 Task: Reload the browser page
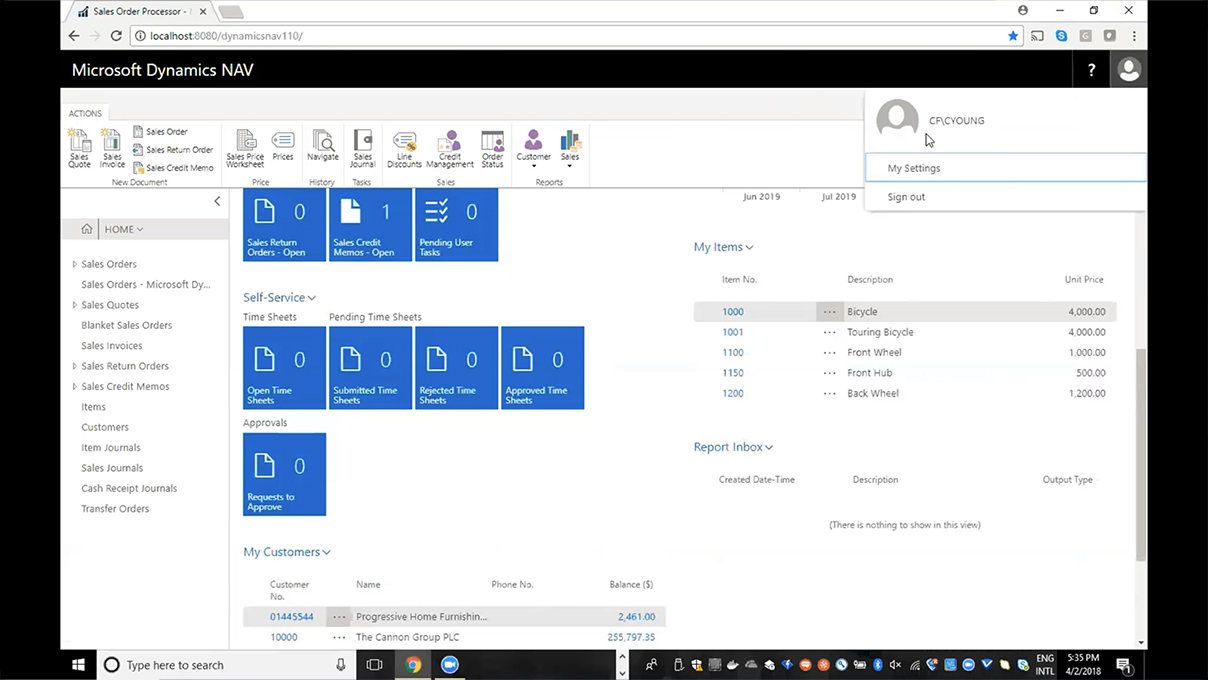tap(116, 36)
